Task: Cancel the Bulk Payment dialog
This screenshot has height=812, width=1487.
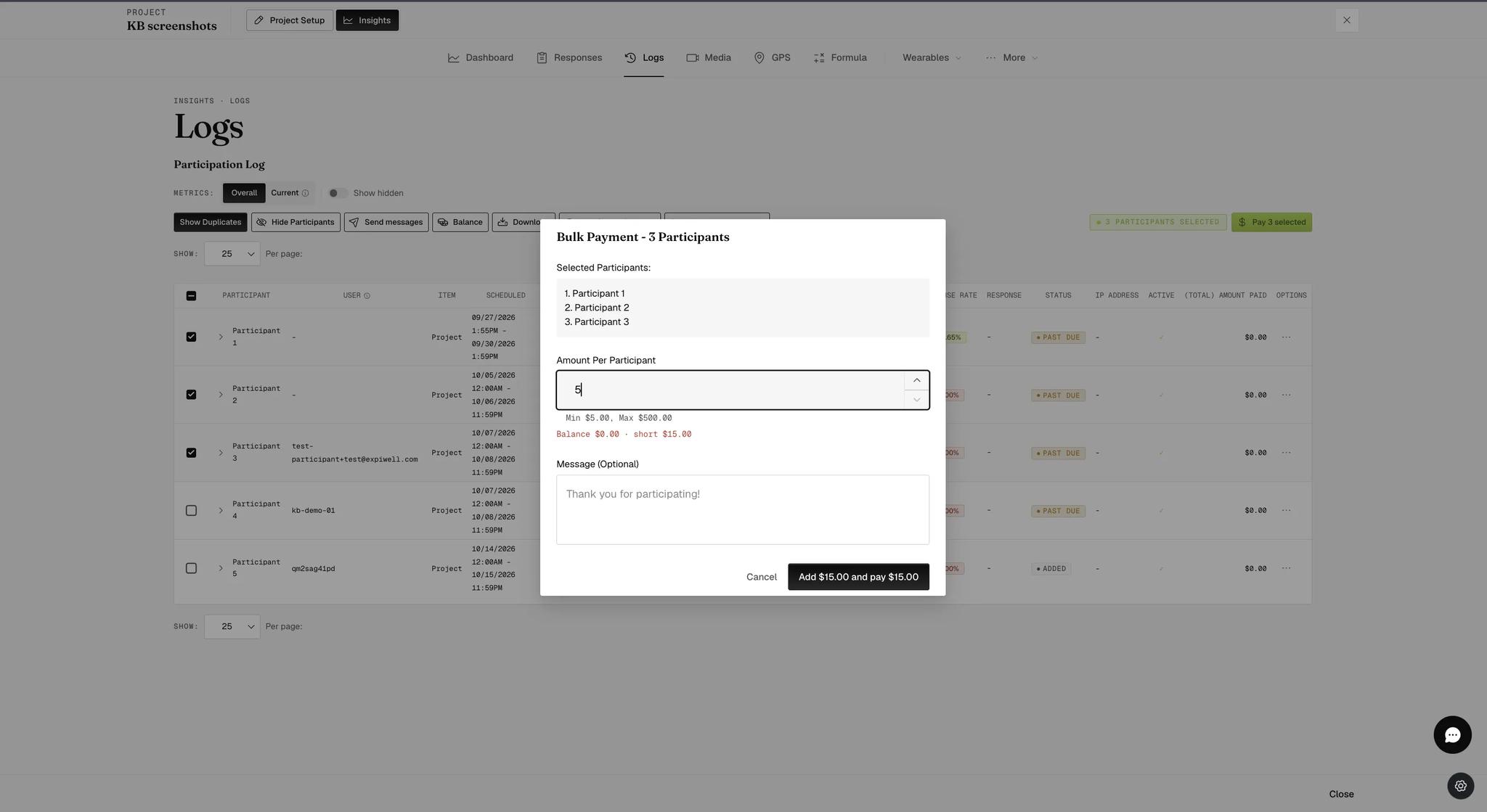Action: click(x=761, y=577)
